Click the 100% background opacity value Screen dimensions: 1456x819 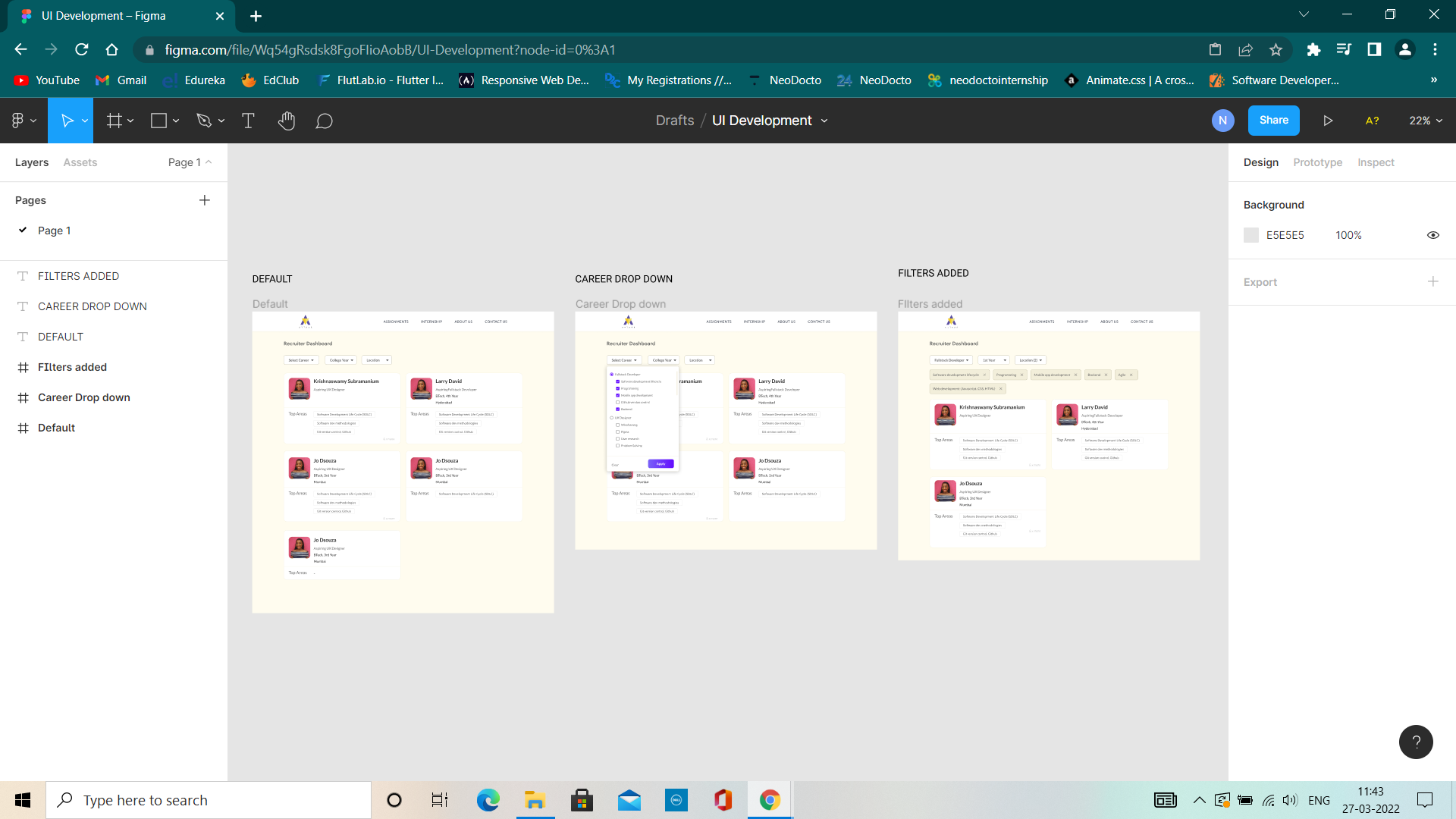pos(1348,235)
